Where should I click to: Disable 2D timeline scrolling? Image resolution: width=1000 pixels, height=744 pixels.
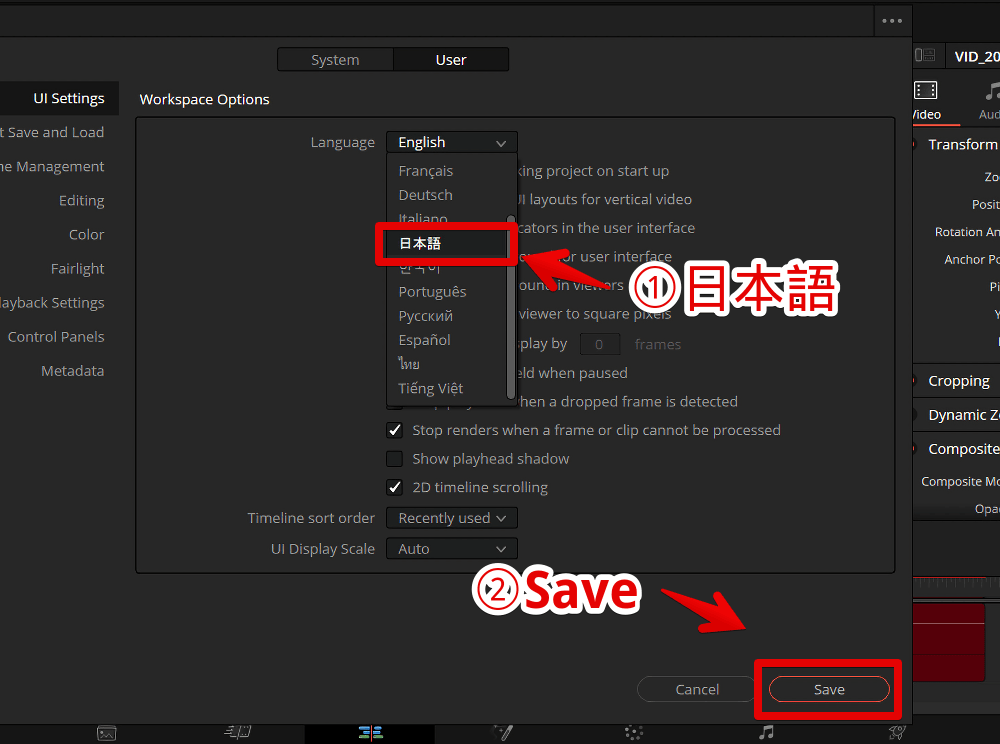(395, 487)
